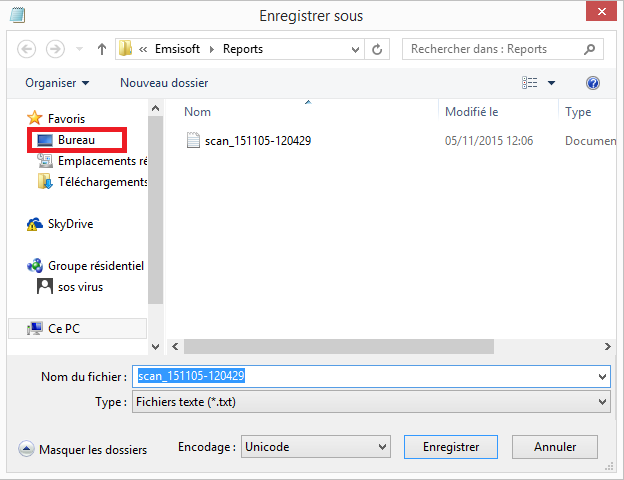Select Bureau in the Favoris list
The image size is (624, 480).
coord(76,140)
